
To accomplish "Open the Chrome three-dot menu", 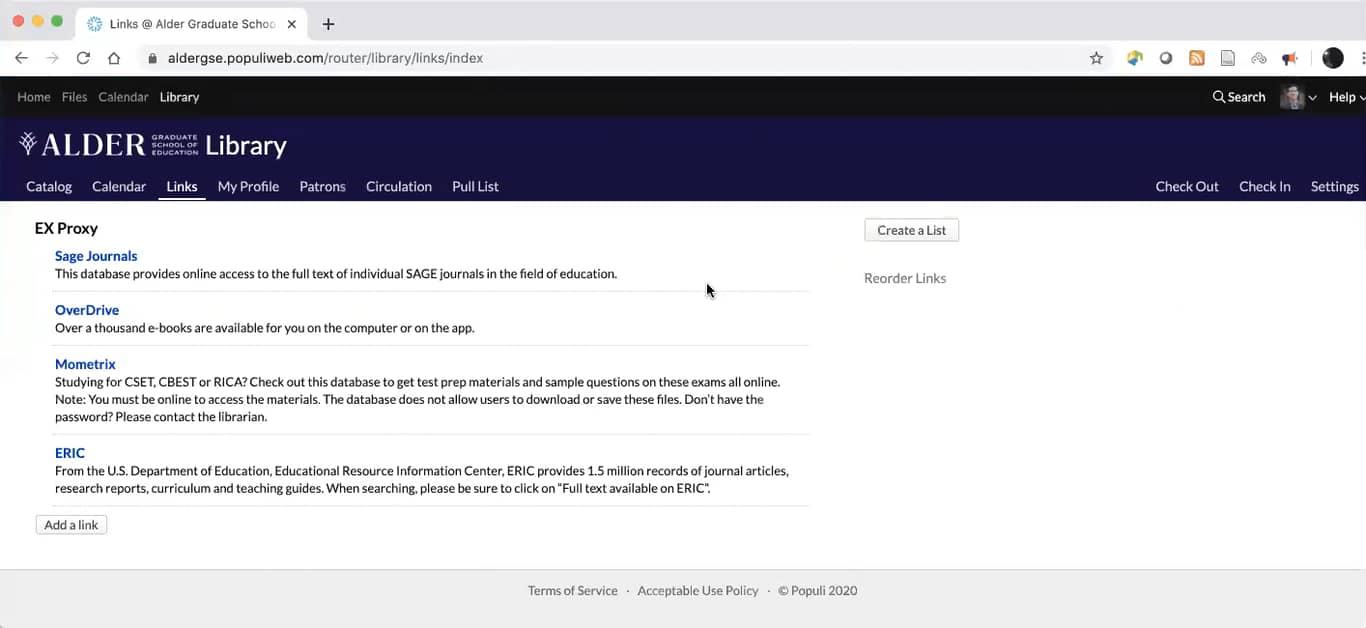I will pos(1361,58).
